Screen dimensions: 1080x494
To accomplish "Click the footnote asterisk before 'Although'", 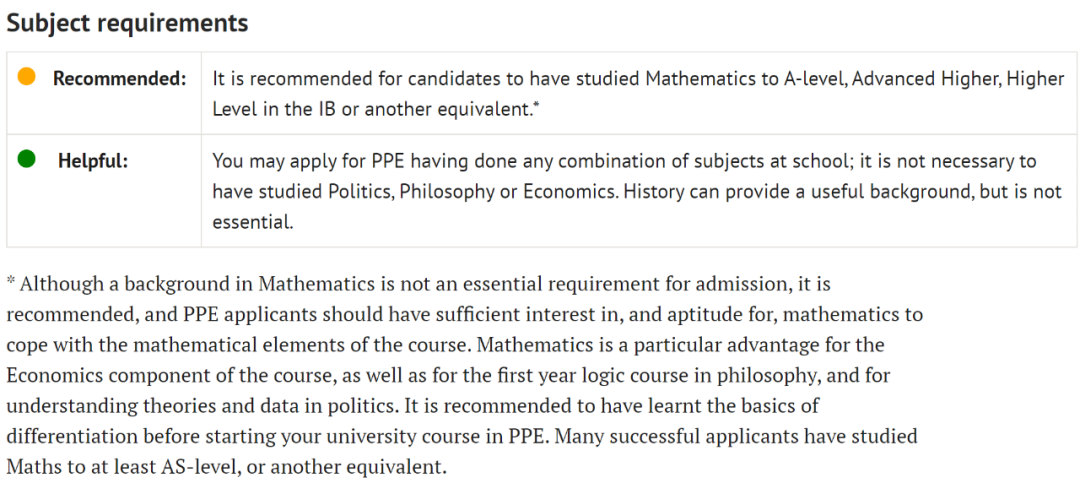I will (11, 282).
